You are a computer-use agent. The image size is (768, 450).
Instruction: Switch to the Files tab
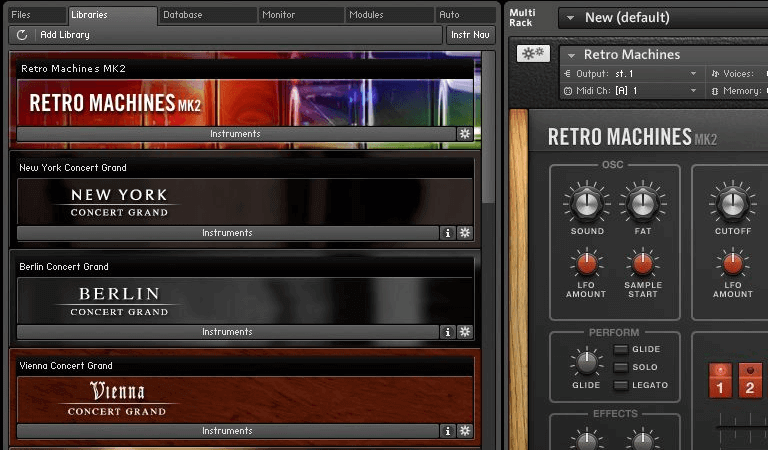pos(37,15)
